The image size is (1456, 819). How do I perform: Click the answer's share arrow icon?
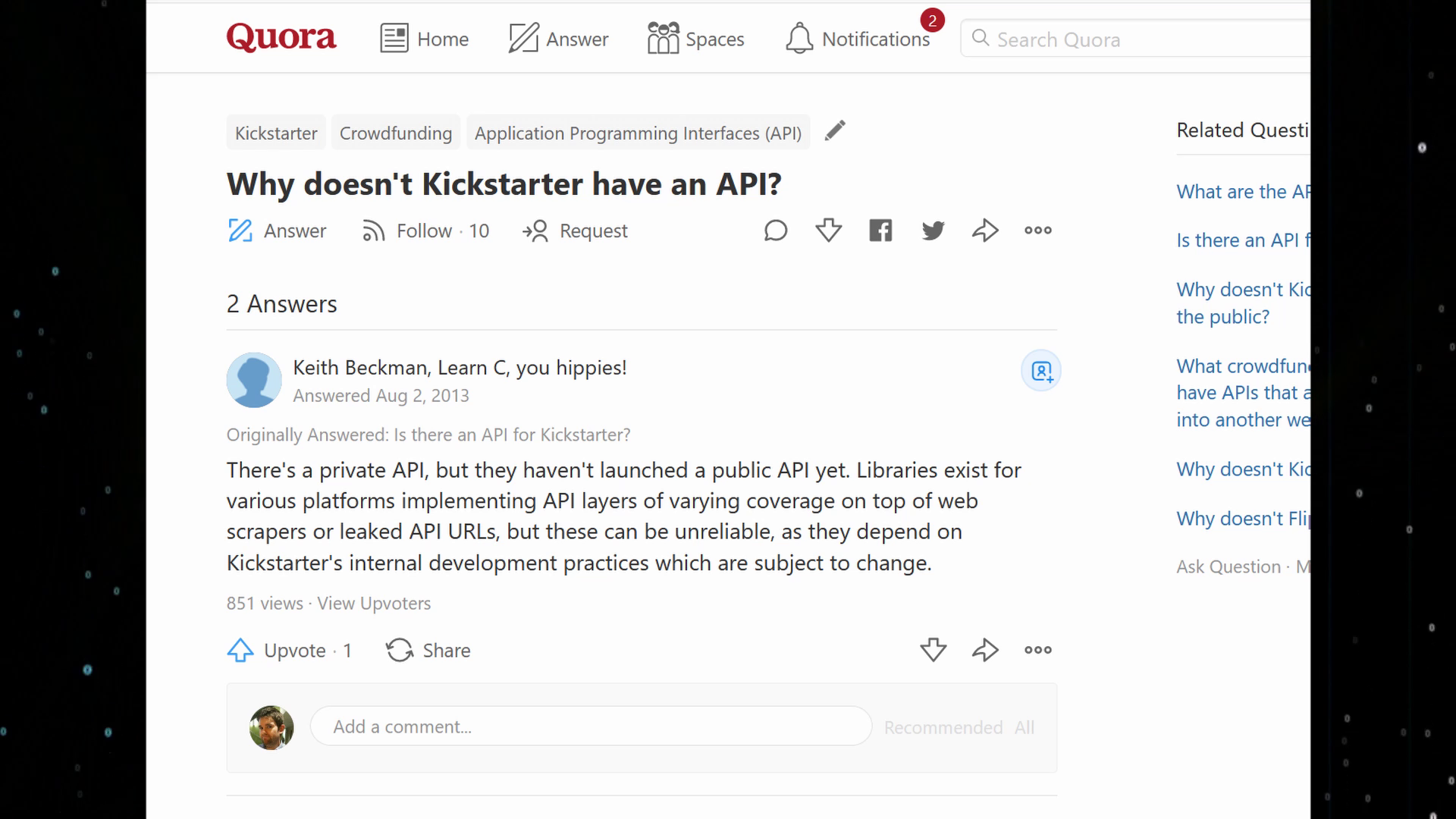[985, 650]
